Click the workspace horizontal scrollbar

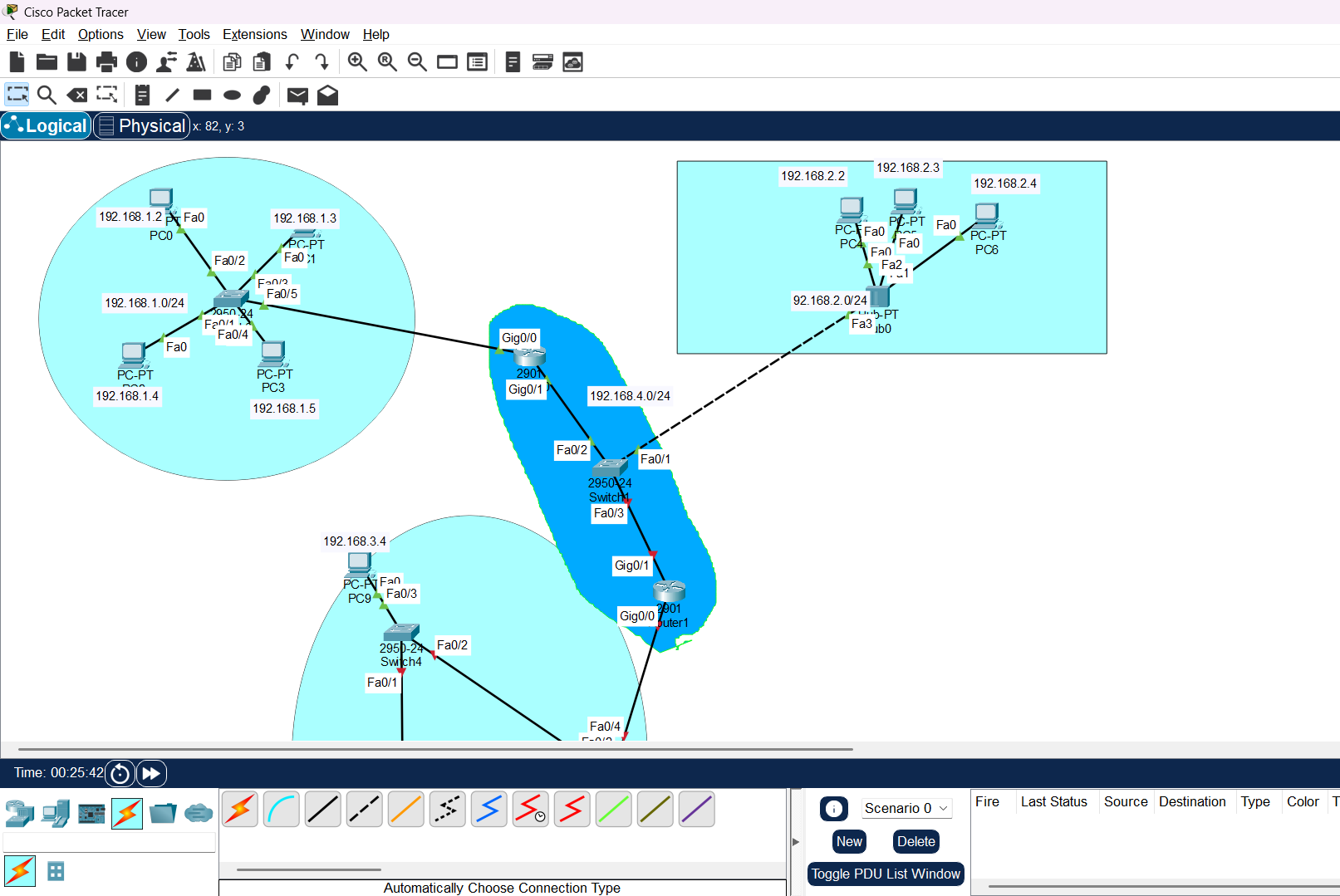point(435,749)
